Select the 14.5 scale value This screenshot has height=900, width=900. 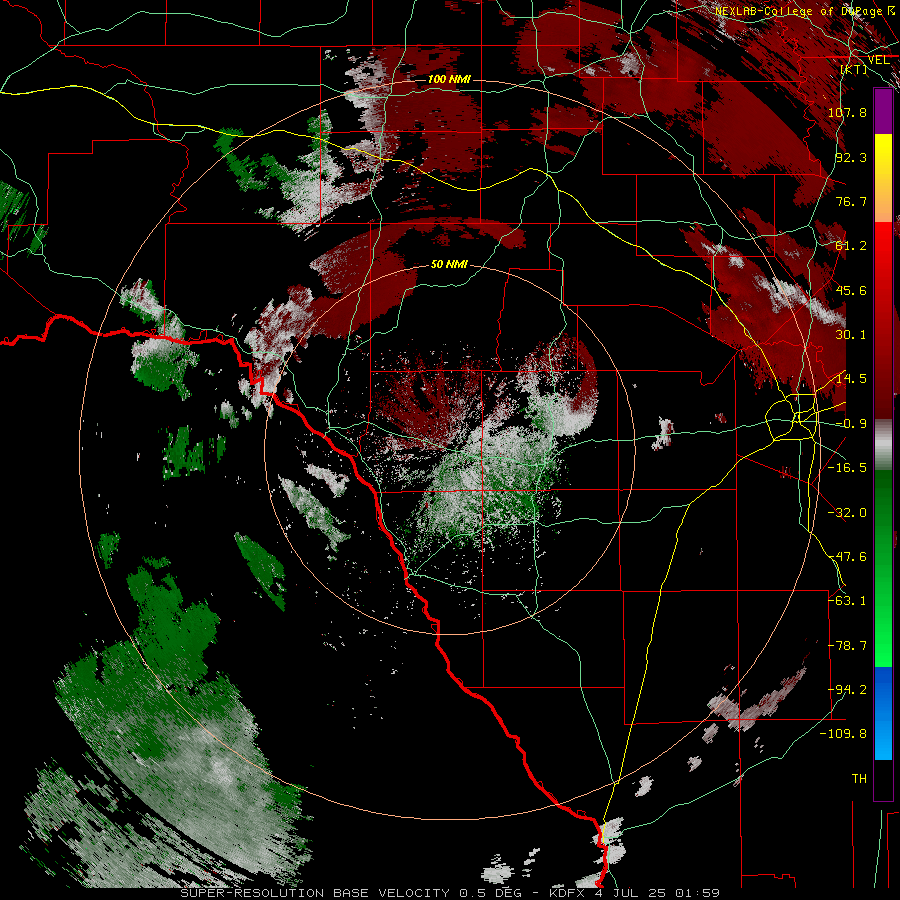(851, 379)
